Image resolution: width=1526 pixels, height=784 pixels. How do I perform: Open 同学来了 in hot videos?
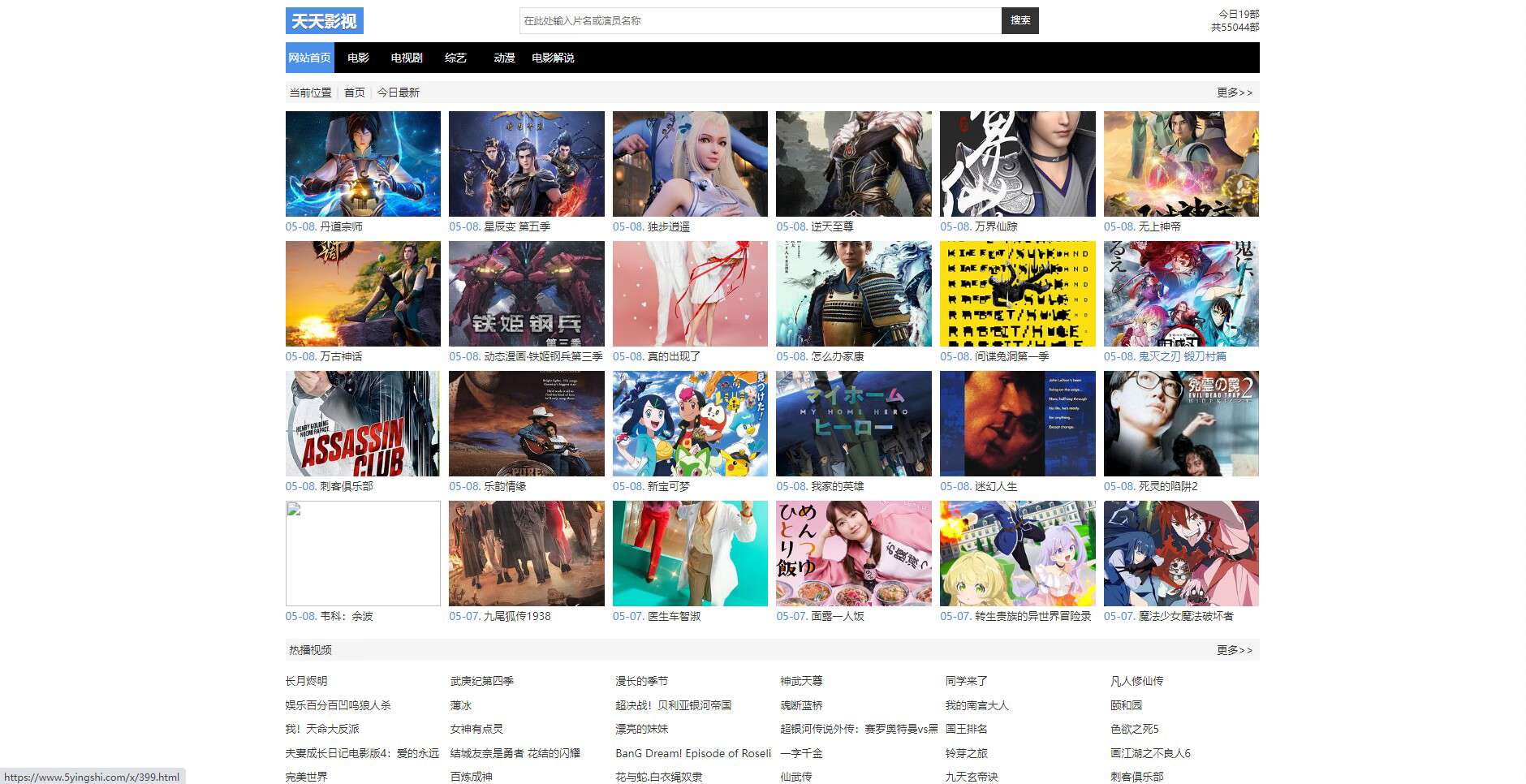point(967,681)
